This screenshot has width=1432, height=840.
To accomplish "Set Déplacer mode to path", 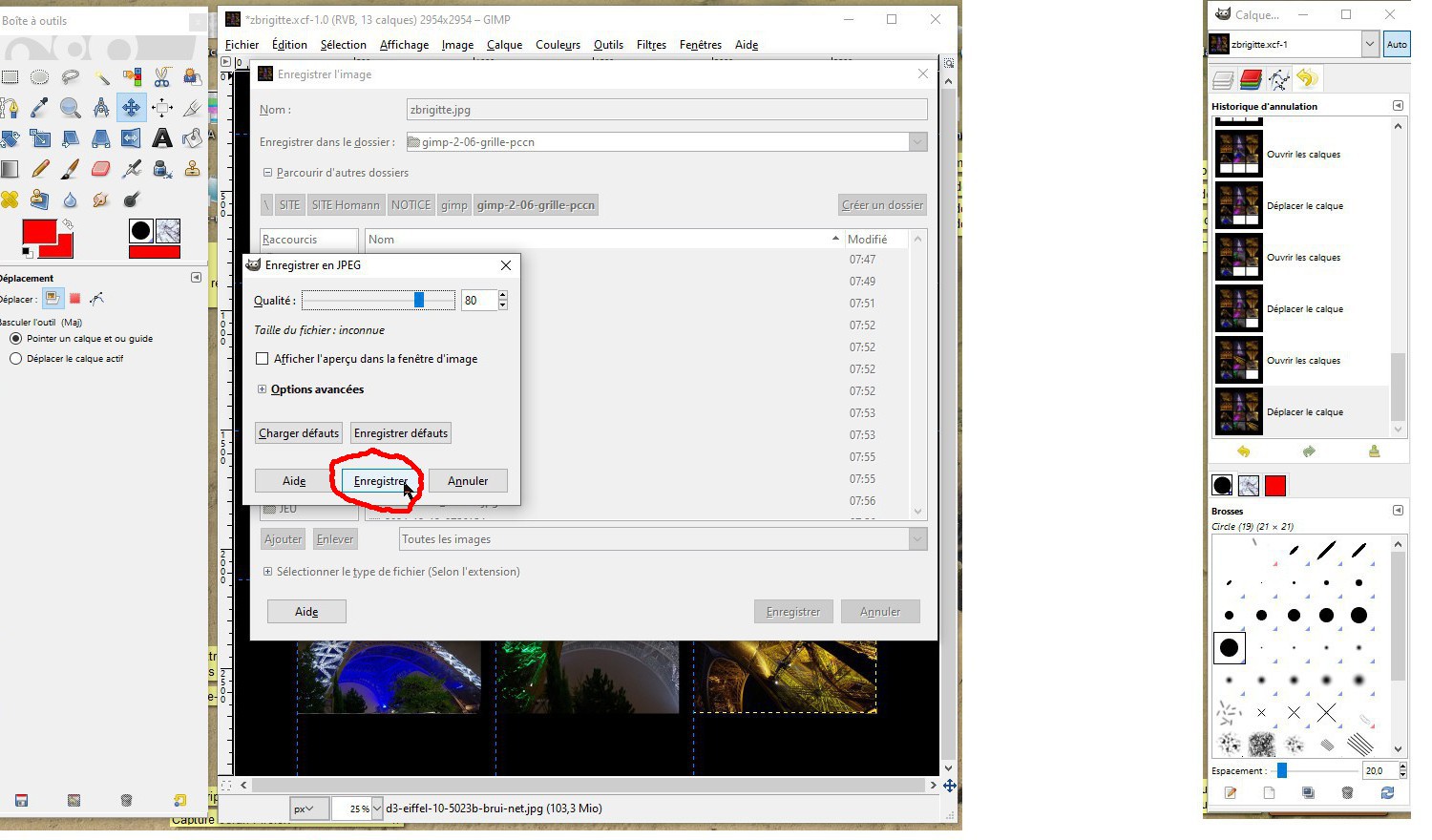I will click(96, 299).
